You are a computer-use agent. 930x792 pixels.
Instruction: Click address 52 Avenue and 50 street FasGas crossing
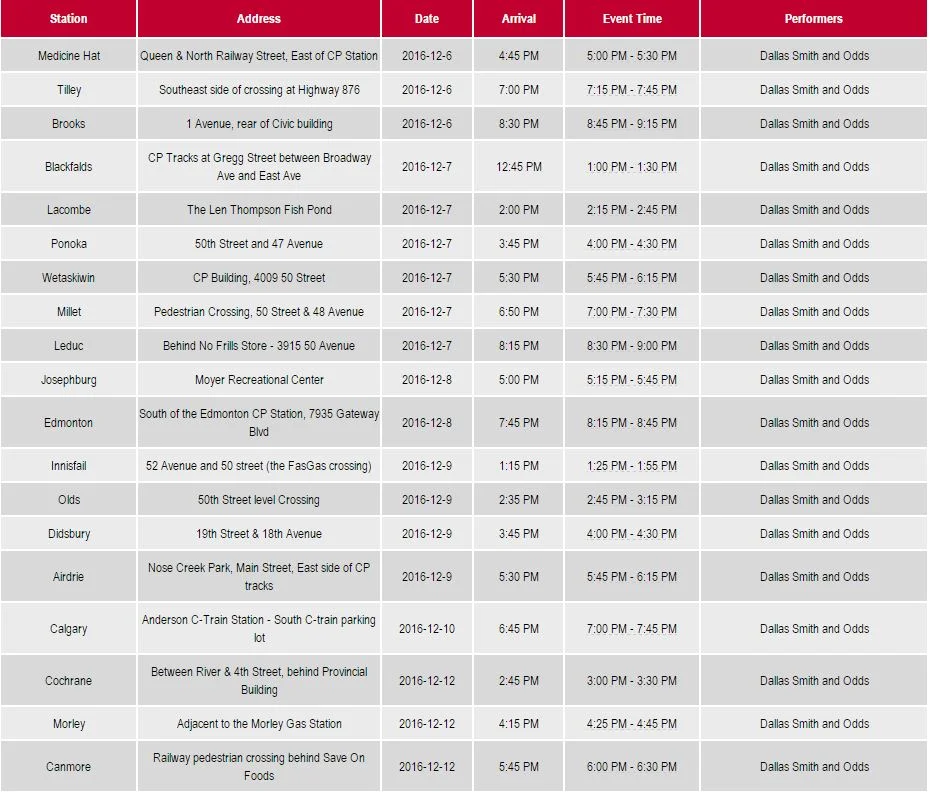pos(259,466)
